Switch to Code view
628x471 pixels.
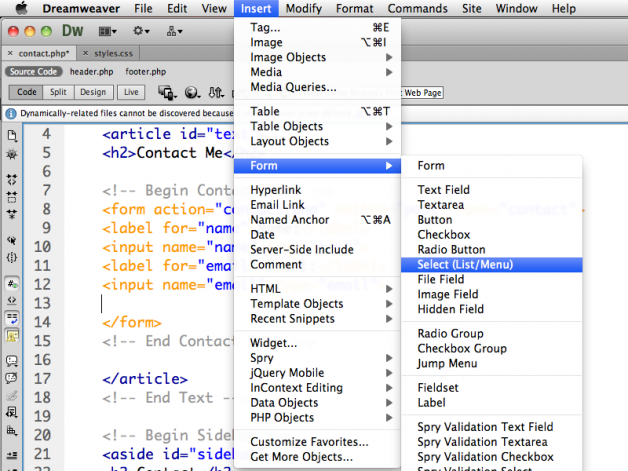26,92
